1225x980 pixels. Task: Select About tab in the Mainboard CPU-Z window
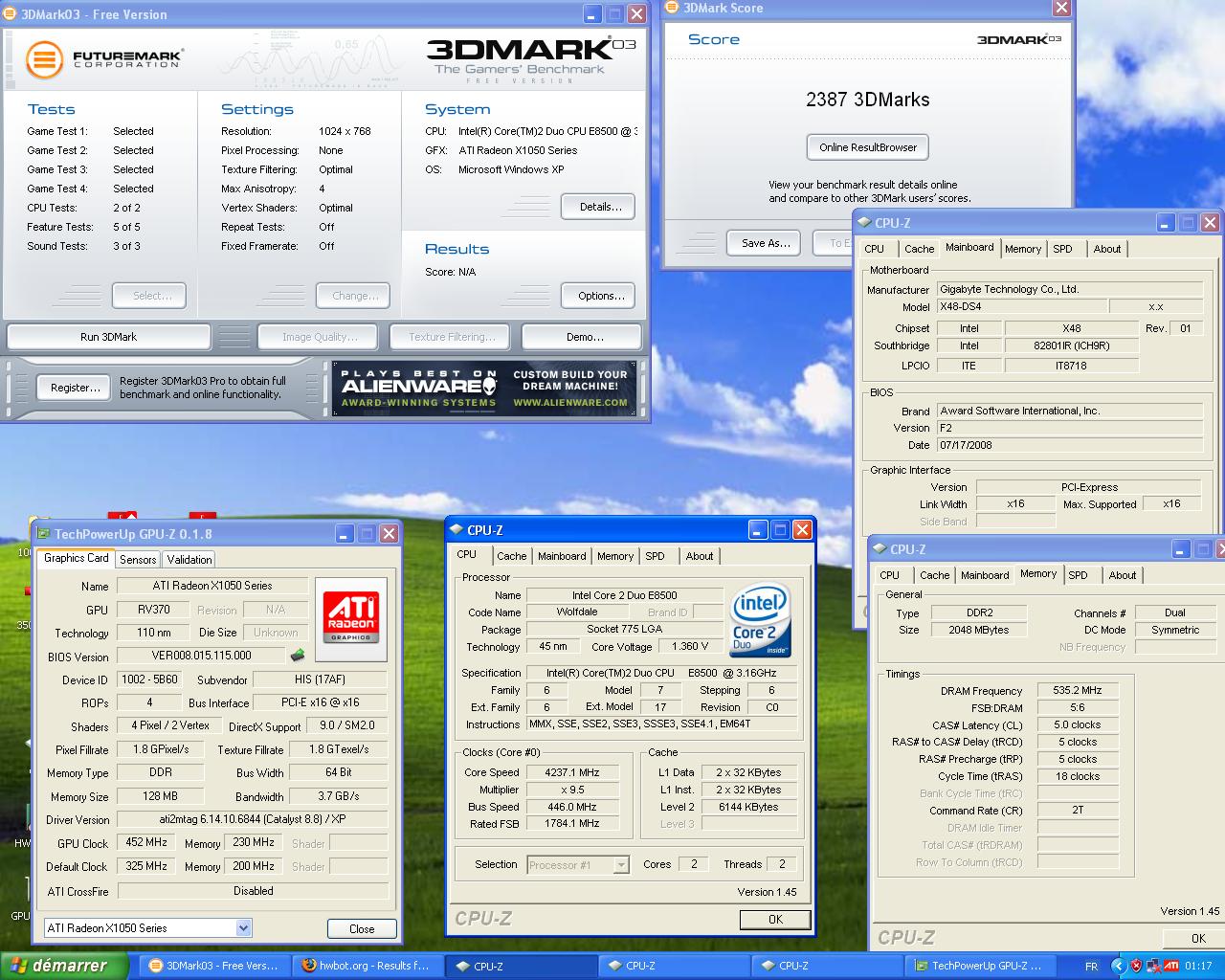tap(1107, 249)
